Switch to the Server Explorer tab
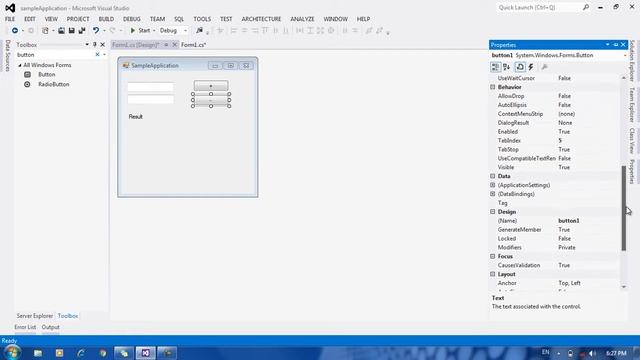The height and width of the screenshot is (360, 640). (x=35, y=316)
